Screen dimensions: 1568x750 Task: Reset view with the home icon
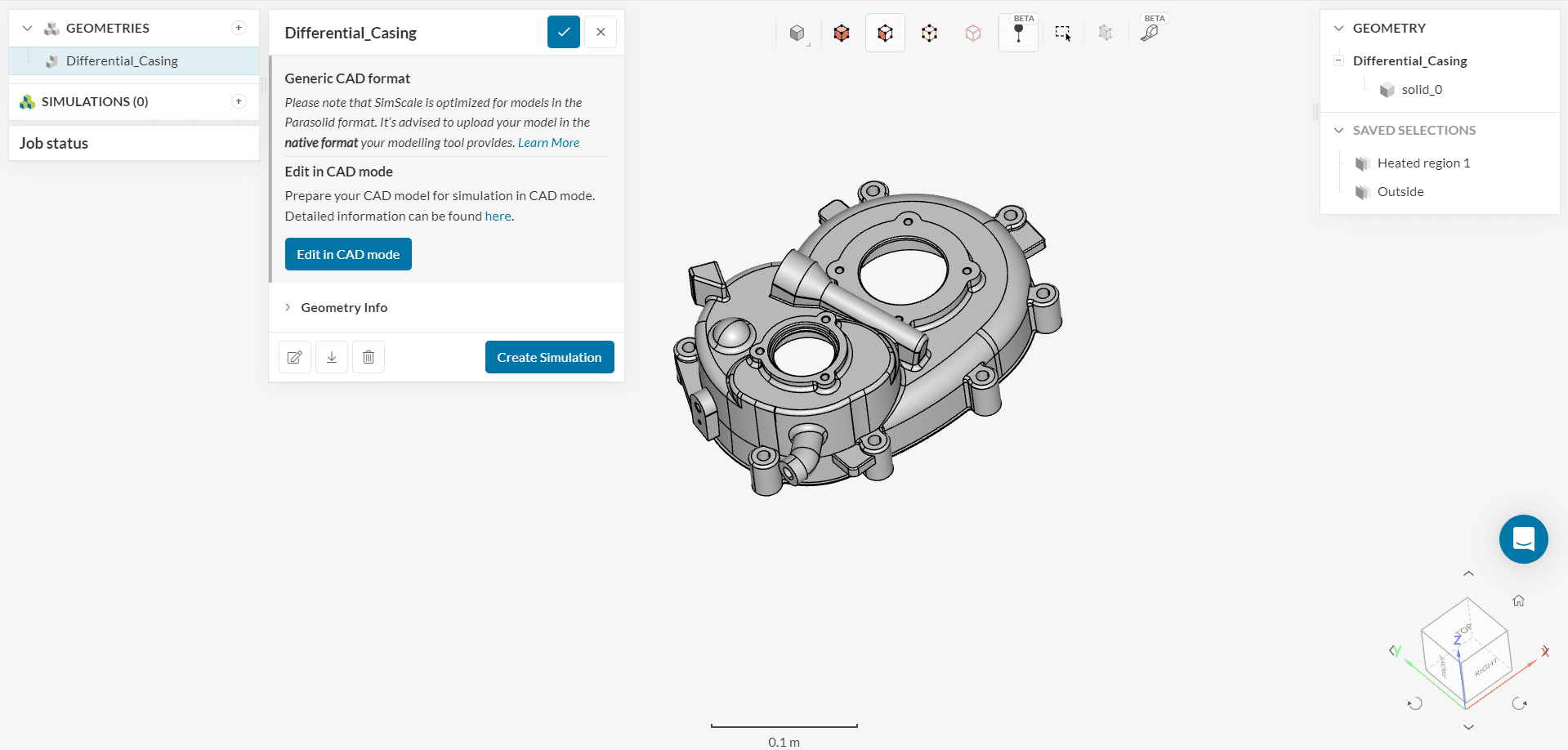[x=1518, y=600]
